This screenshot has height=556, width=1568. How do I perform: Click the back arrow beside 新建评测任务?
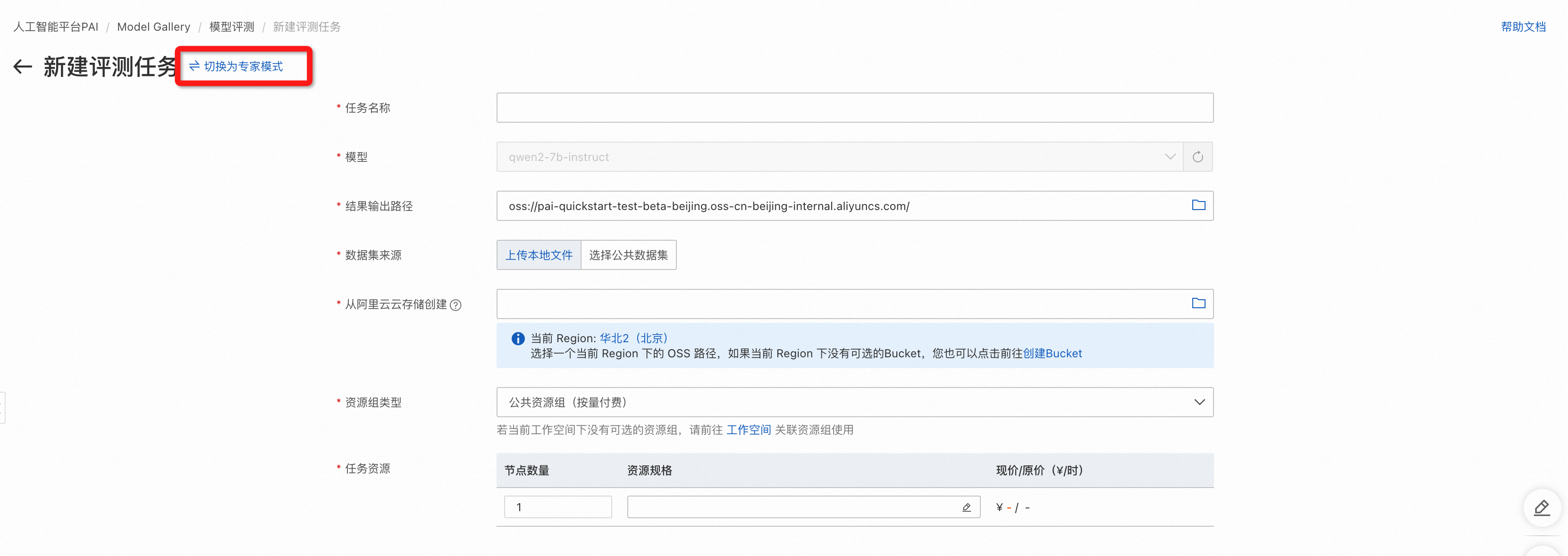(23, 67)
